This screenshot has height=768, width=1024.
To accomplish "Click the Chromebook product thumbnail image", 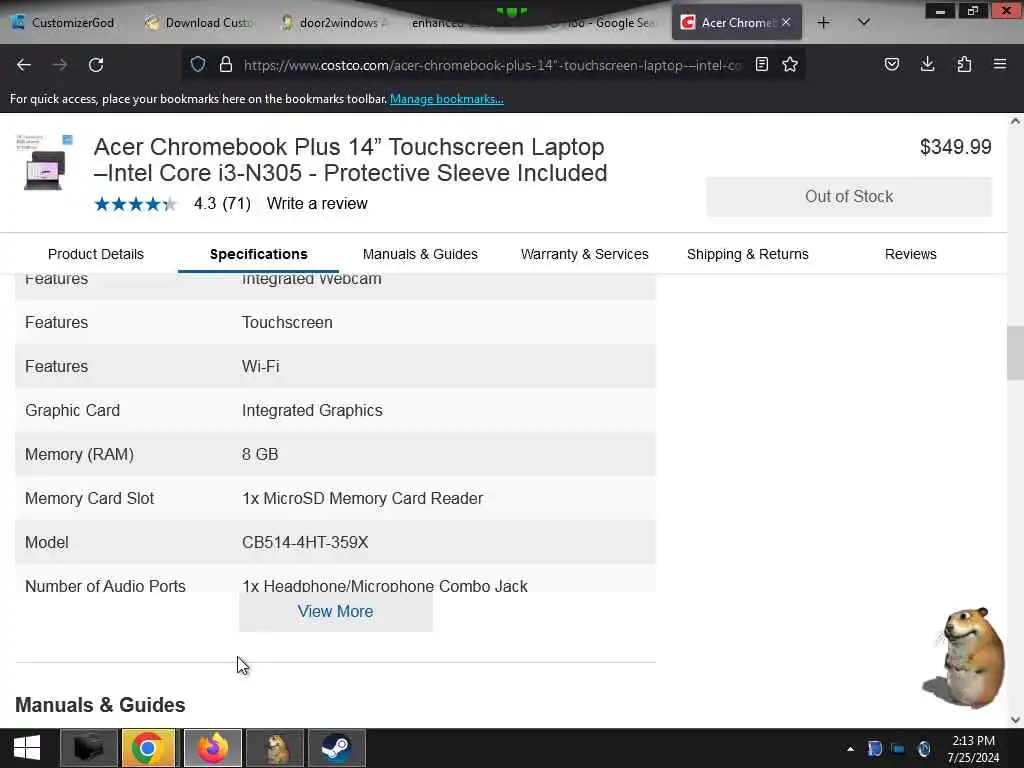I will tap(44, 163).
